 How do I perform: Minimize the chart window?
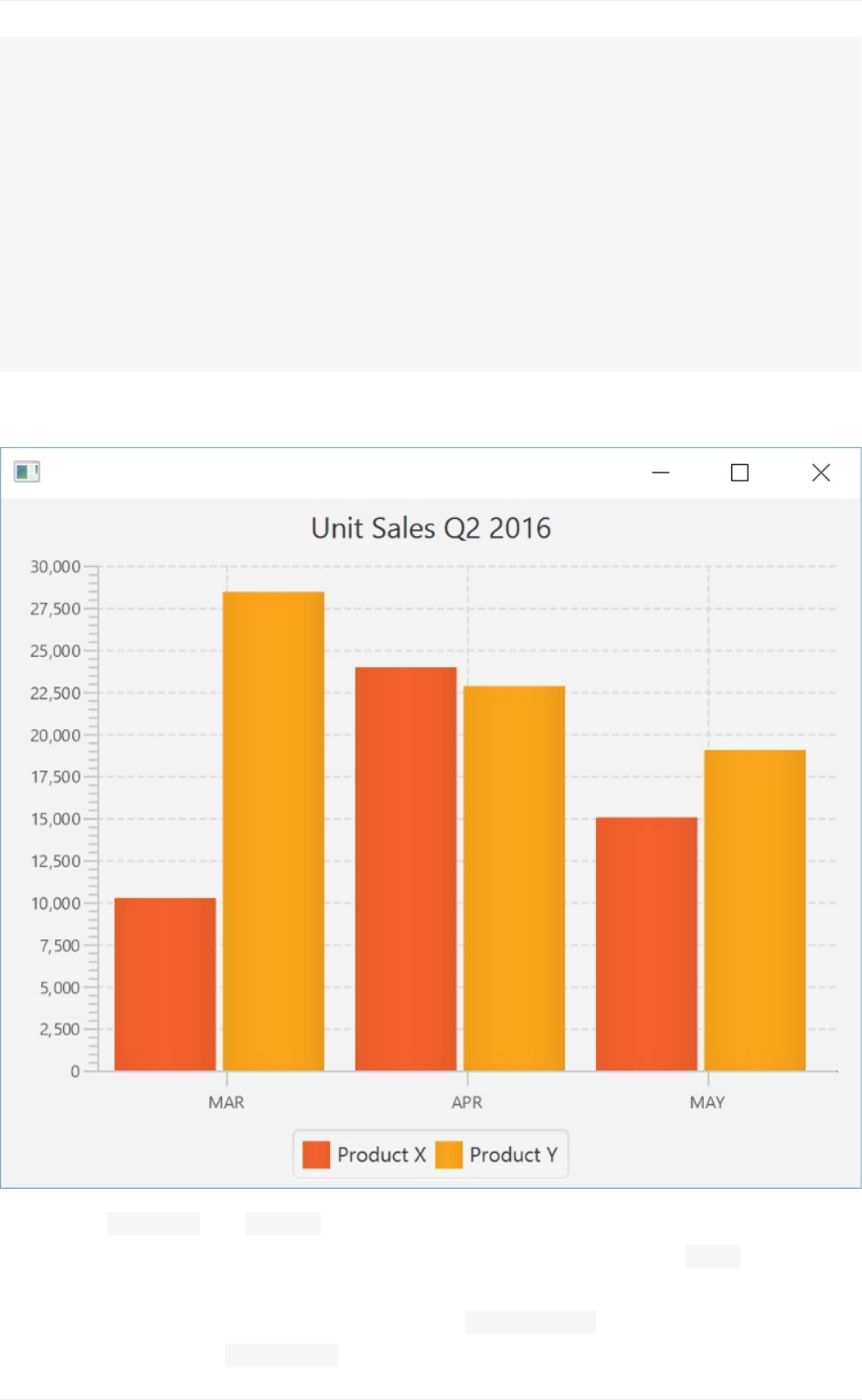[661, 472]
